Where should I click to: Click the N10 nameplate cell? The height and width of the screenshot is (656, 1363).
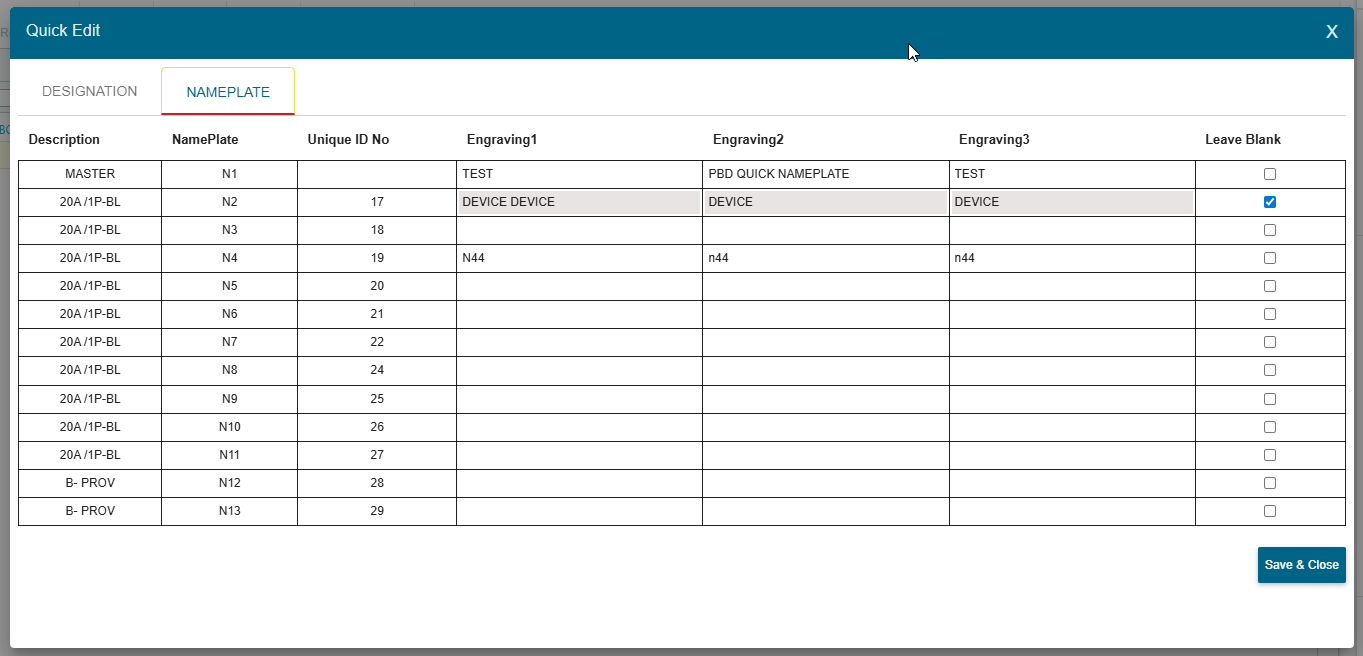coord(230,427)
